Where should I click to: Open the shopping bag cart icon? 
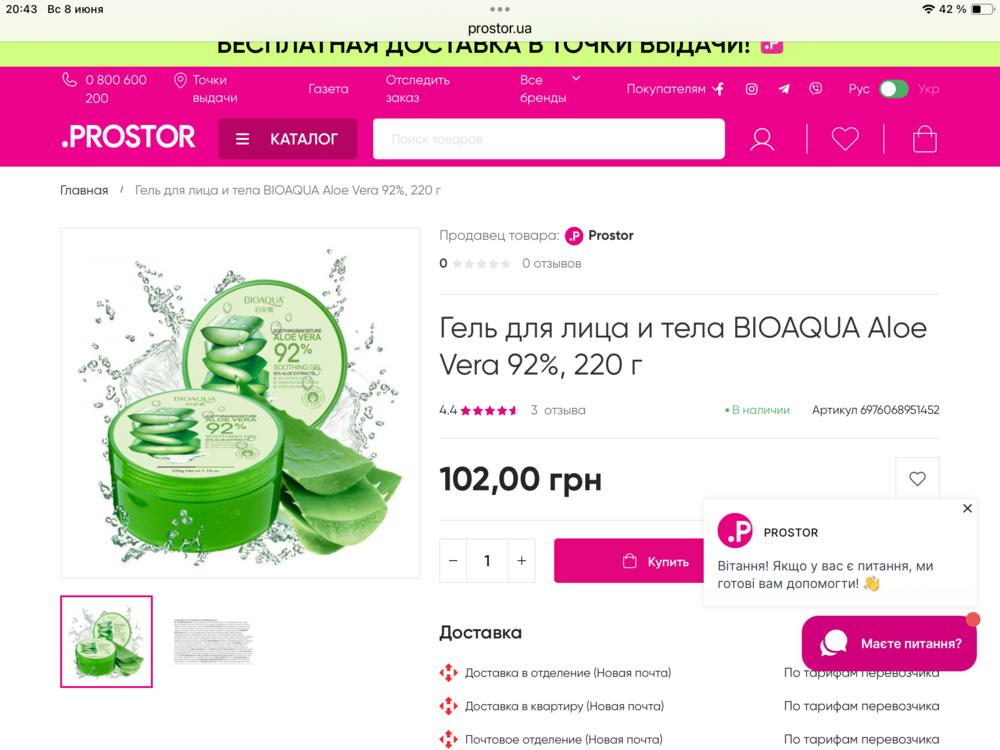[x=925, y=139]
